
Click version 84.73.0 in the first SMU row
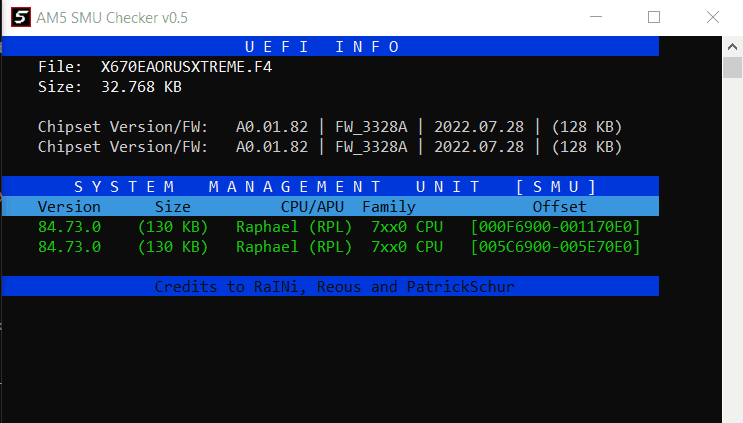tap(69, 227)
